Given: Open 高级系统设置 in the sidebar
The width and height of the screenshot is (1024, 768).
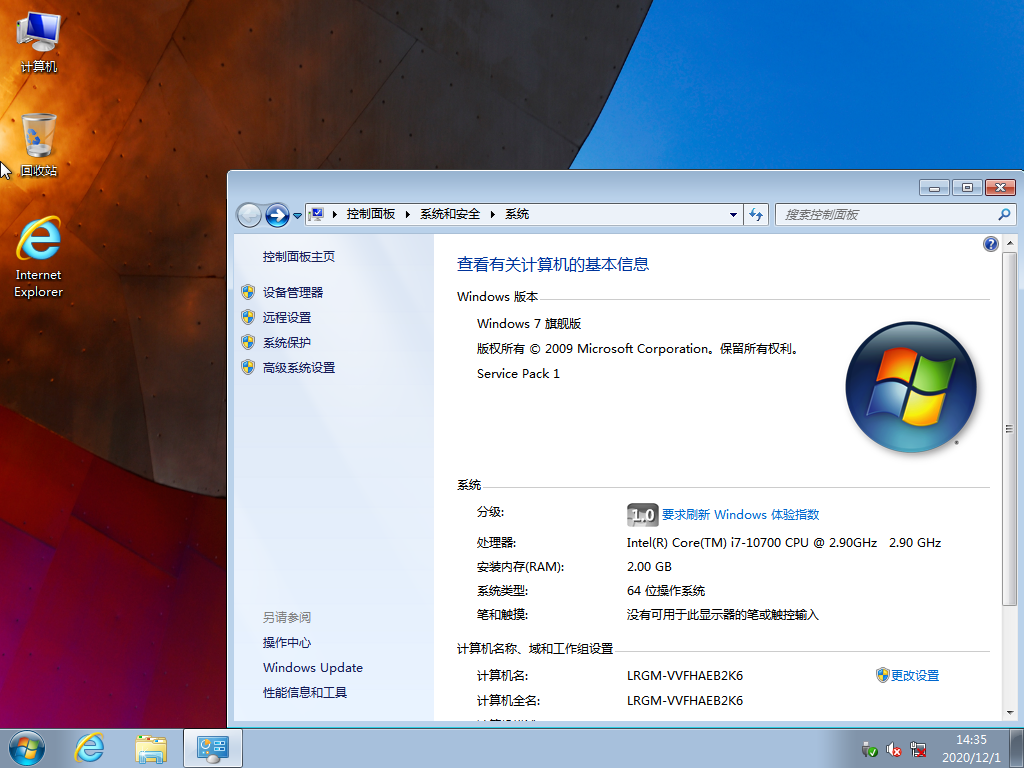Looking at the screenshot, I should [298, 367].
